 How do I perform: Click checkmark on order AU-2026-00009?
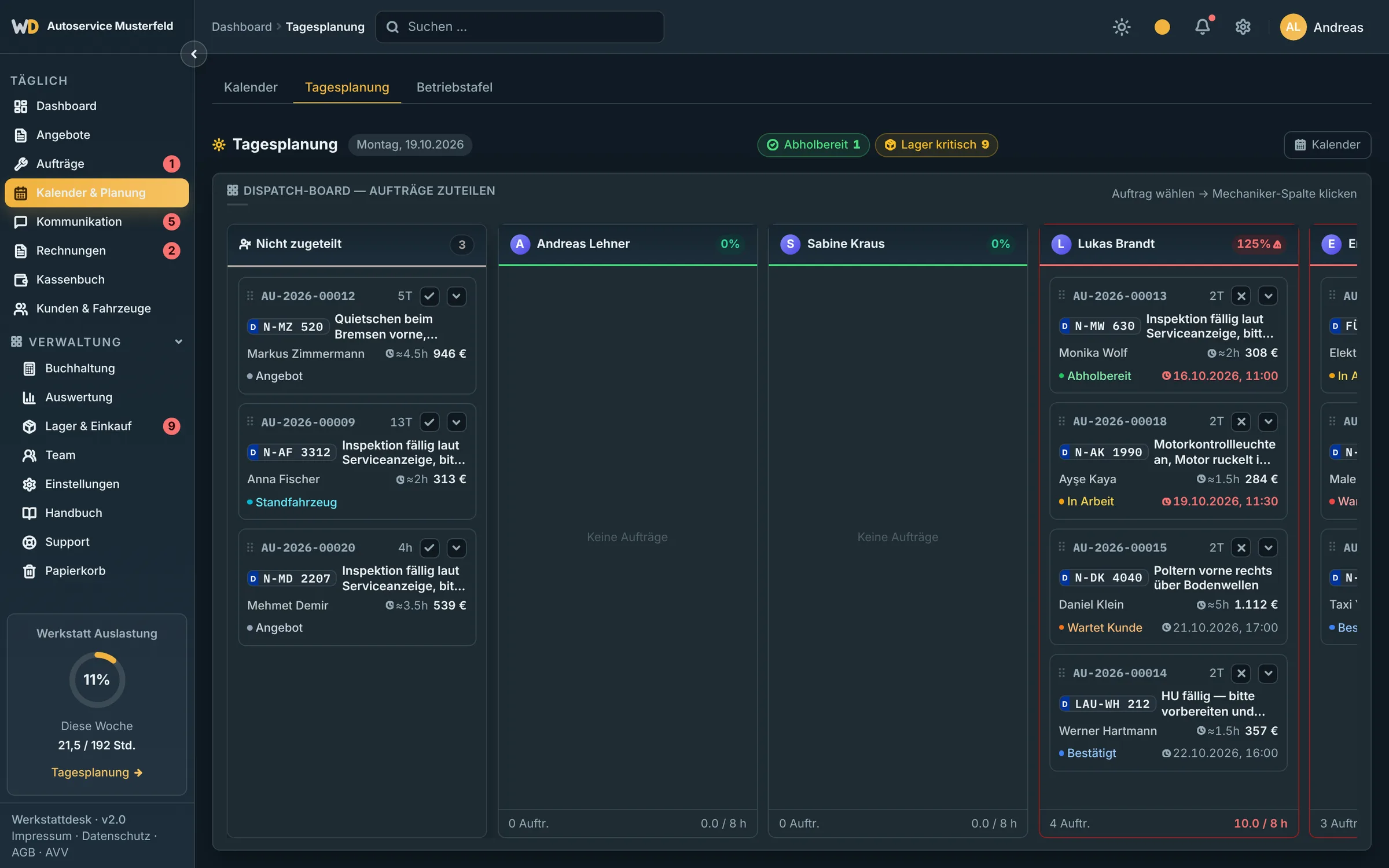[429, 422]
